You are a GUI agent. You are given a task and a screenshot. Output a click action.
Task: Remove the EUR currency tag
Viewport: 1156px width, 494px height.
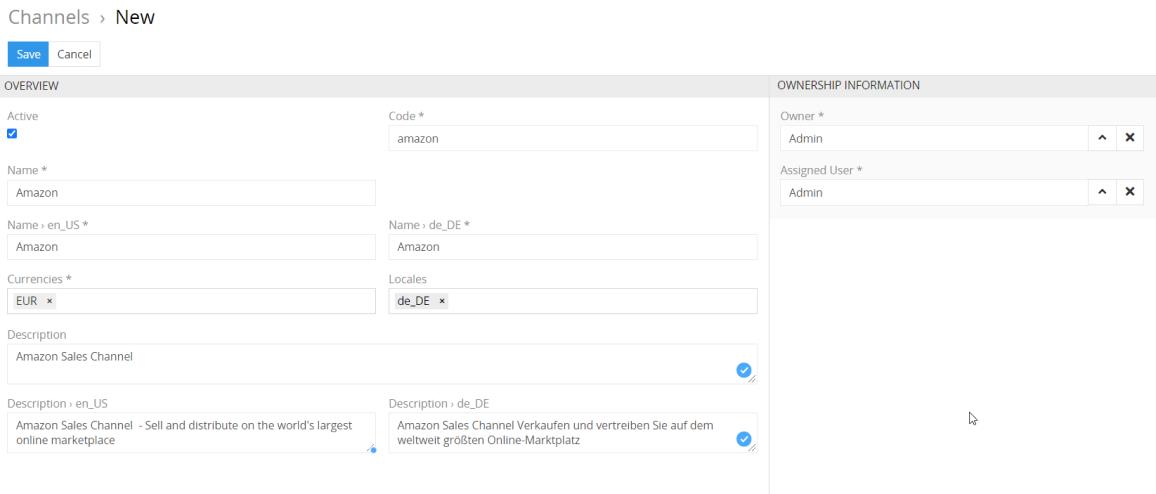pyautogui.click(x=50, y=301)
